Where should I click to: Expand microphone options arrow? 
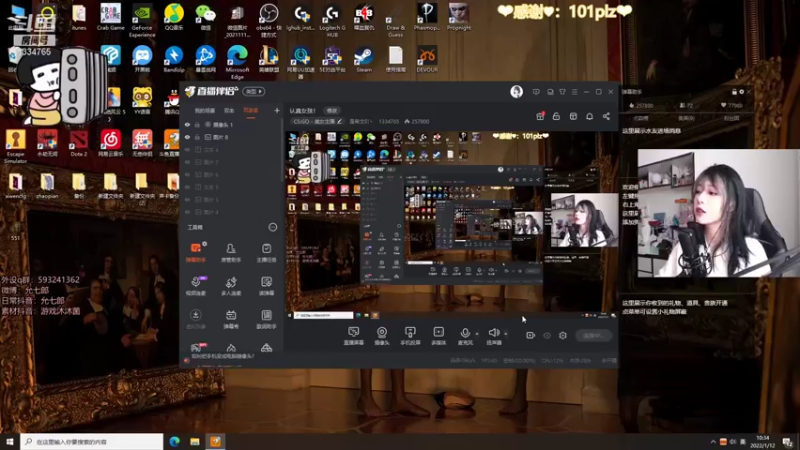tap(477, 334)
